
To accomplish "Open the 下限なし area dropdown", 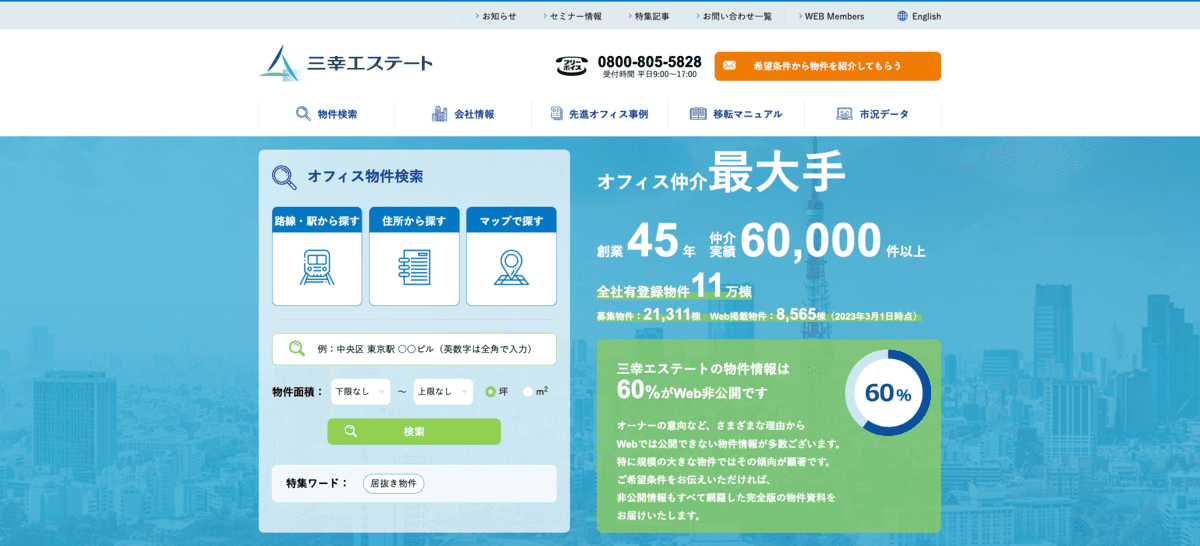I will (360, 391).
